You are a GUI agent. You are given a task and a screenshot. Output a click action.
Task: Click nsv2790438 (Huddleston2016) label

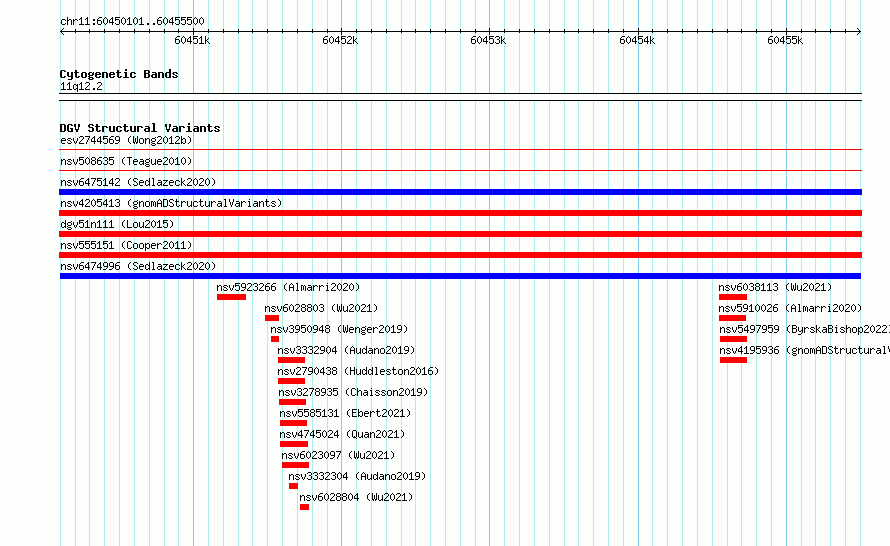pos(358,371)
